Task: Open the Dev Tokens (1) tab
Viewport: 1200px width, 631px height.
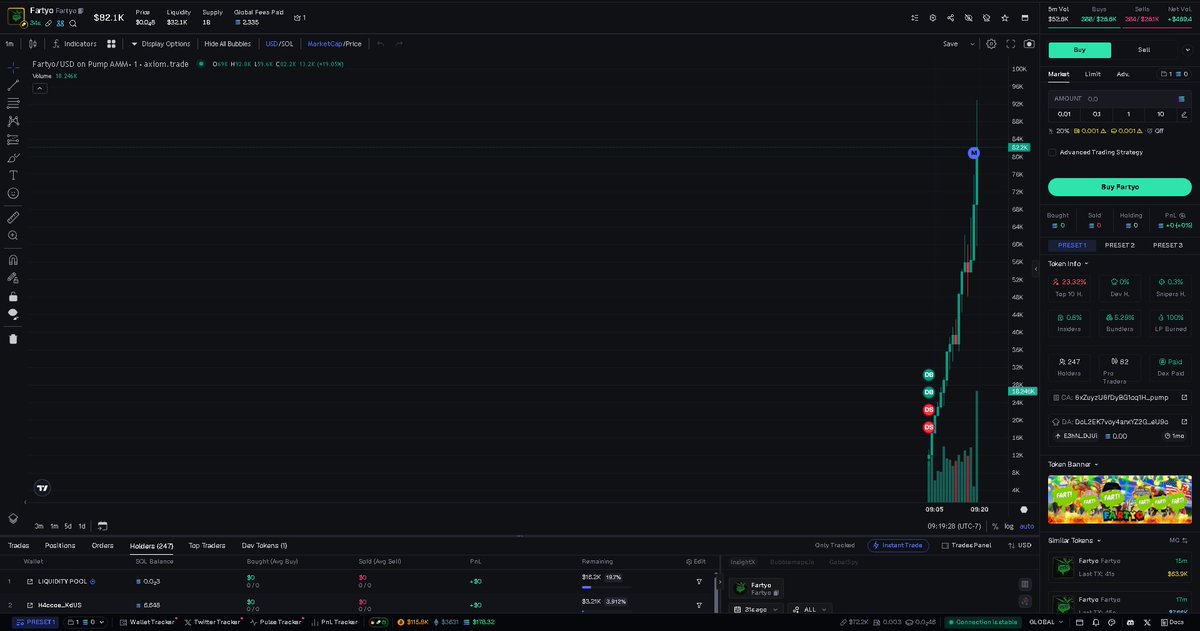Action: pos(264,545)
